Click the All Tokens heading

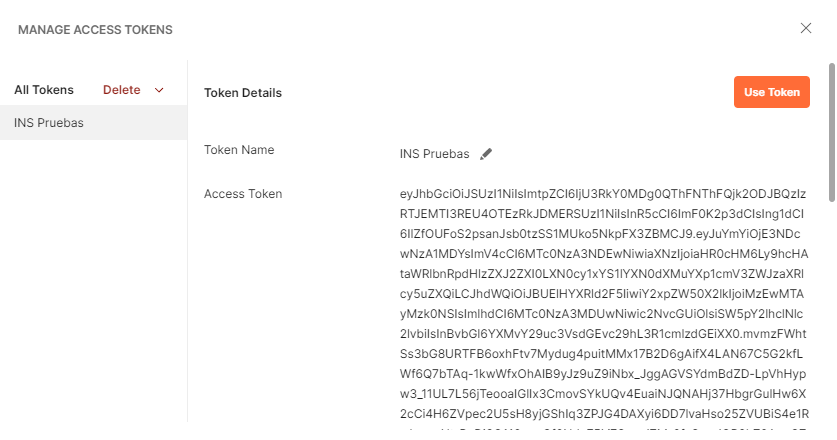pos(44,90)
